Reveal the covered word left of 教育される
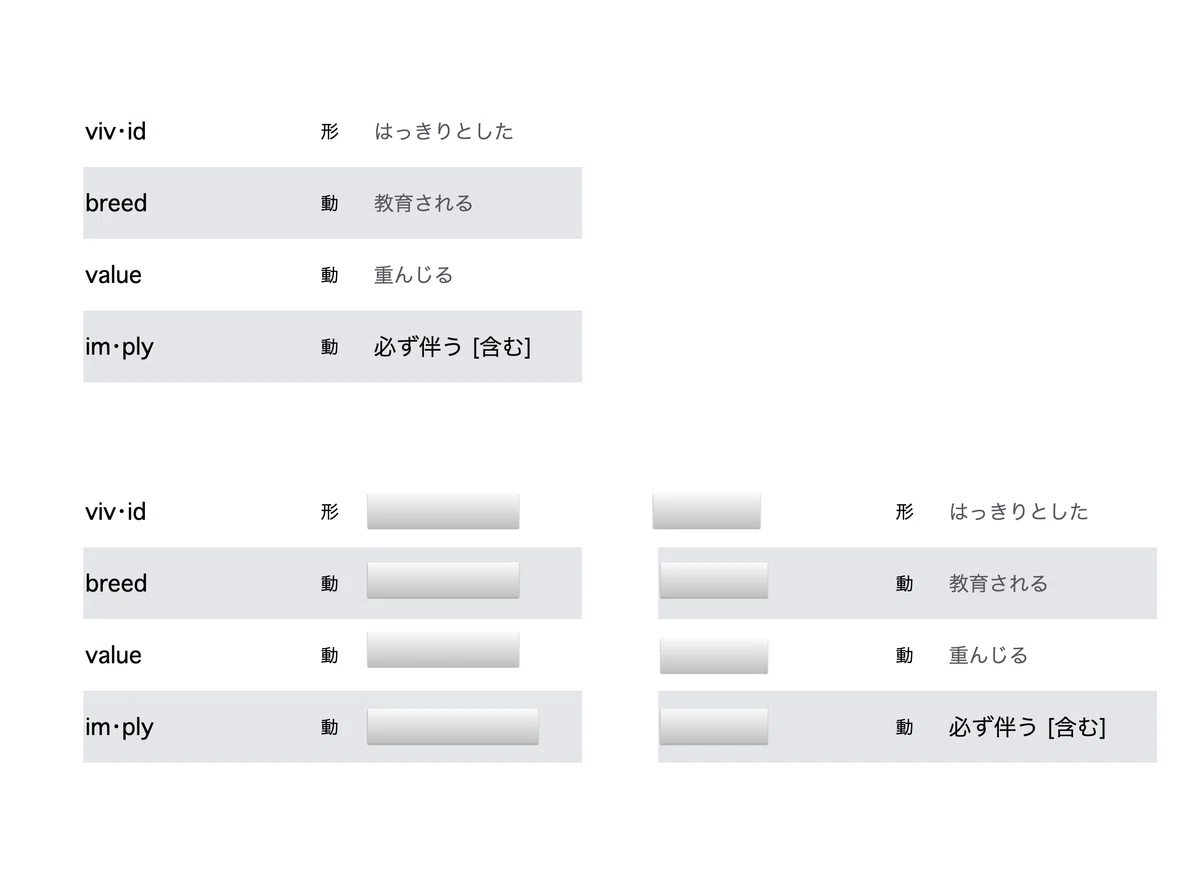Viewport: 1200px width, 880px height. pyautogui.click(x=714, y=581)
